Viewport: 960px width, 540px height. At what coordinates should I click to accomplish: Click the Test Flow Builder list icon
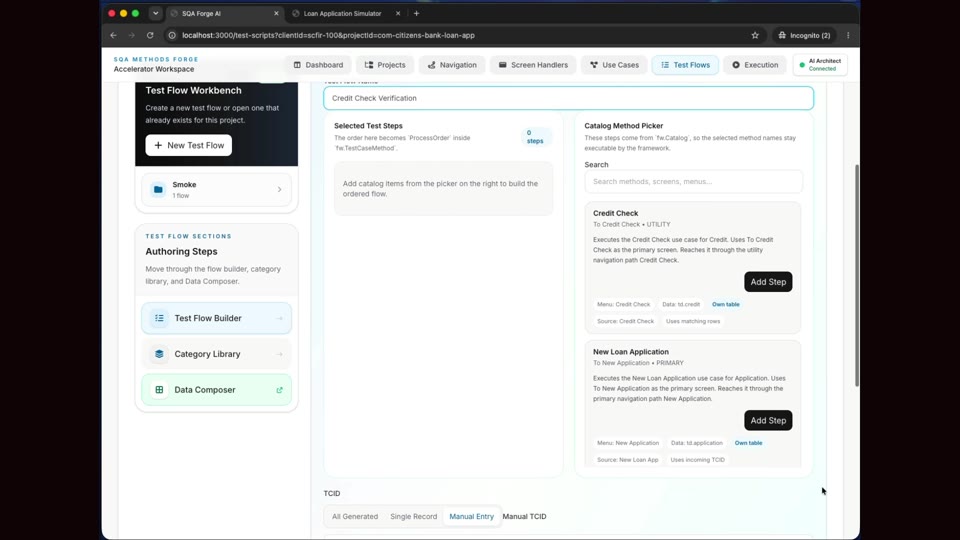159,318
